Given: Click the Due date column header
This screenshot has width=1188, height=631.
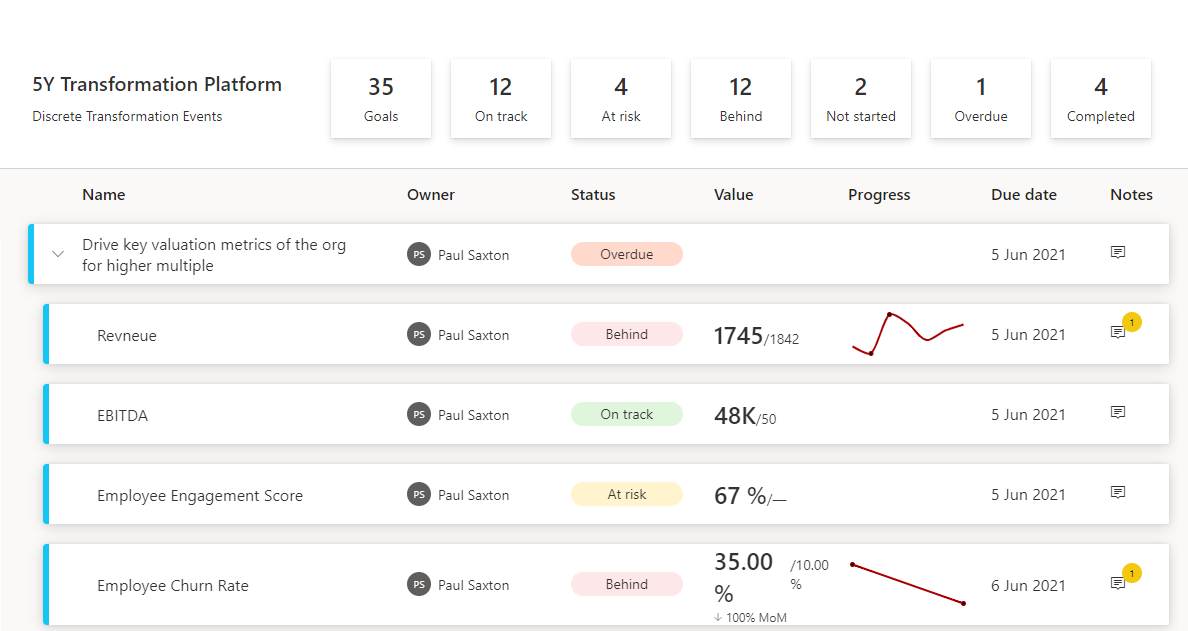Looking at the screenshot, I should point(1024,195).
